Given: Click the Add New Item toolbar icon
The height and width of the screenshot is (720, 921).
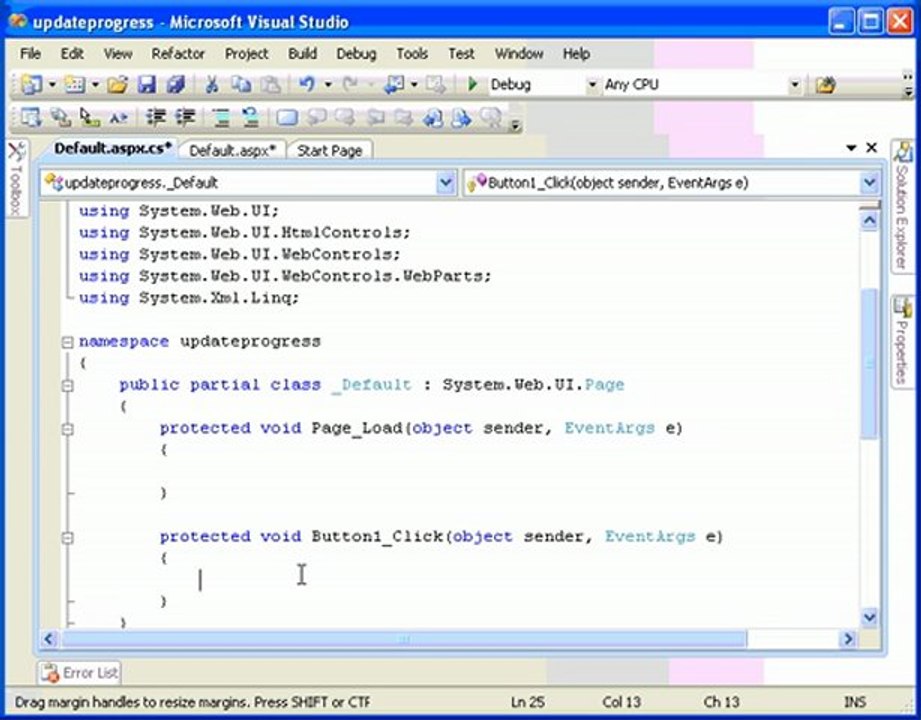Looking at the screenshot, I should (75, 85).
